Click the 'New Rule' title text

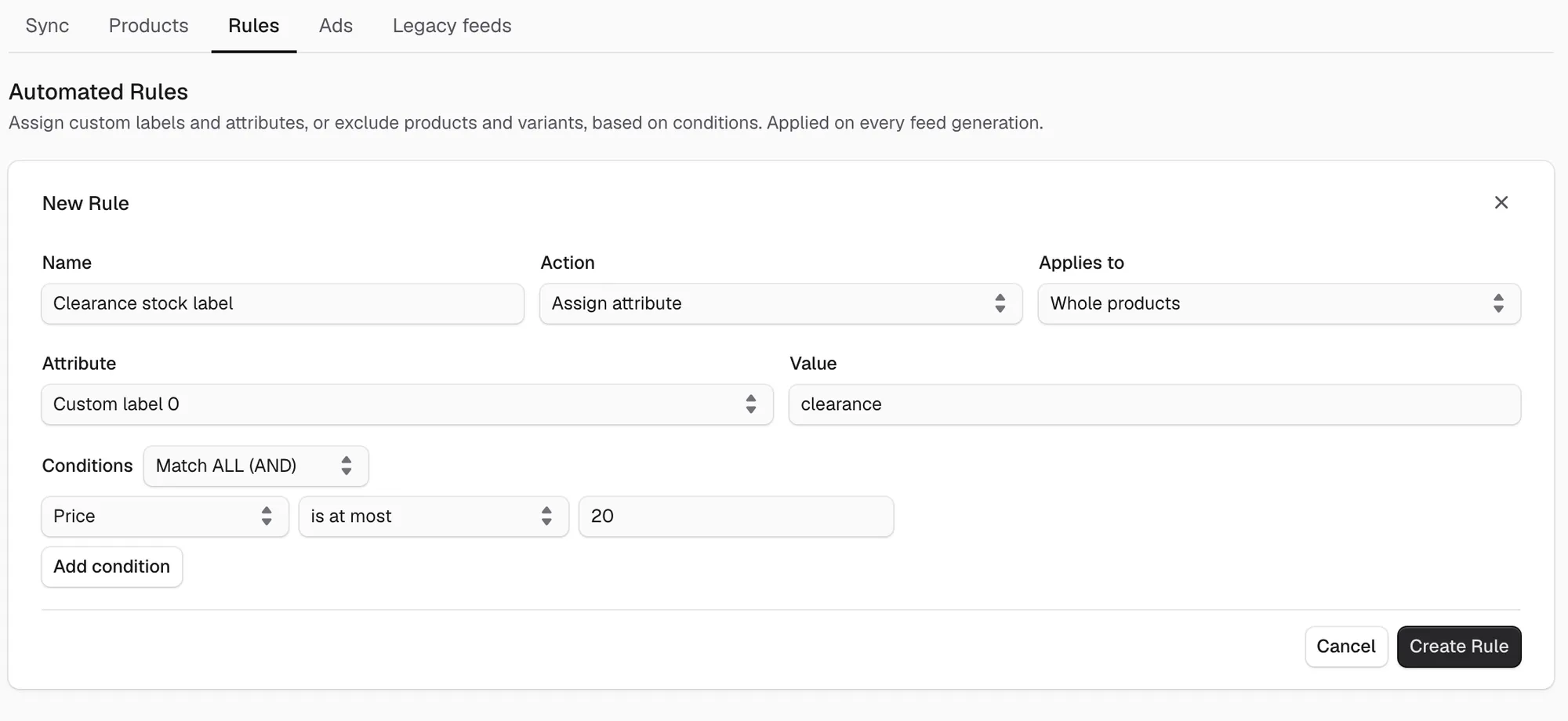click(x=85, y=203)
